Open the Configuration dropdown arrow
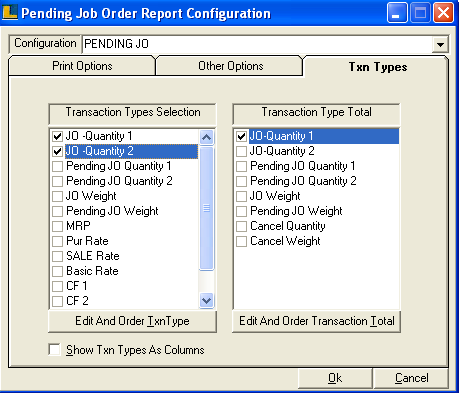 coord(440,44)
